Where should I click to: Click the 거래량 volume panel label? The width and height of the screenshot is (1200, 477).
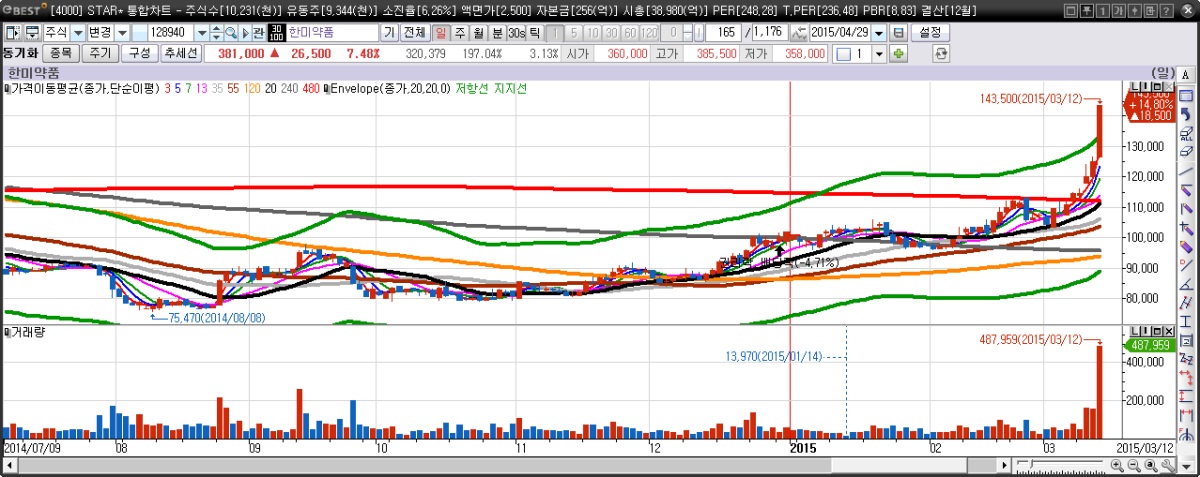[x=27, y=331]
